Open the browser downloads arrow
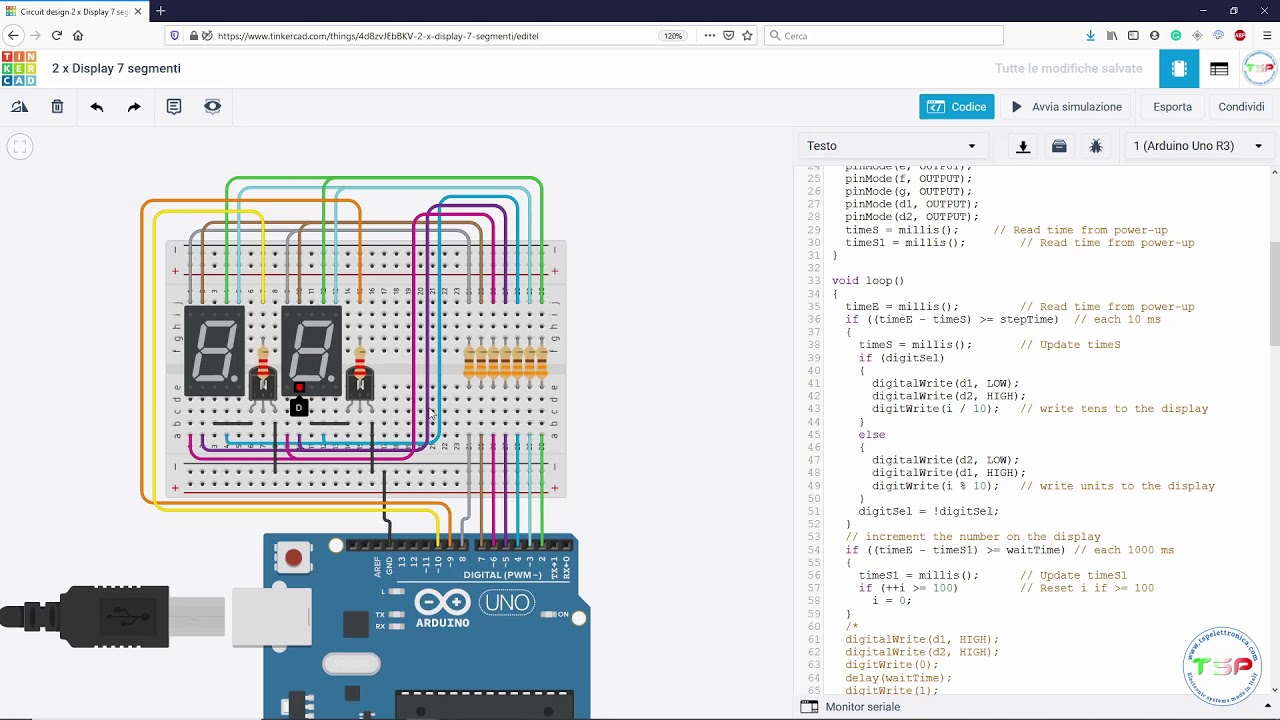1280x720 pixels. click(1090, 36)
